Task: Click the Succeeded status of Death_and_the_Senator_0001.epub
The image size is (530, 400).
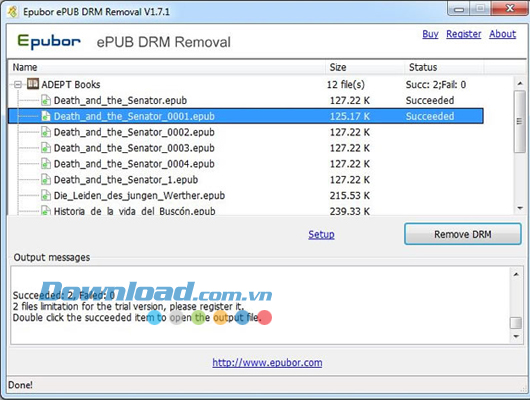Action: tap(430, 116)
